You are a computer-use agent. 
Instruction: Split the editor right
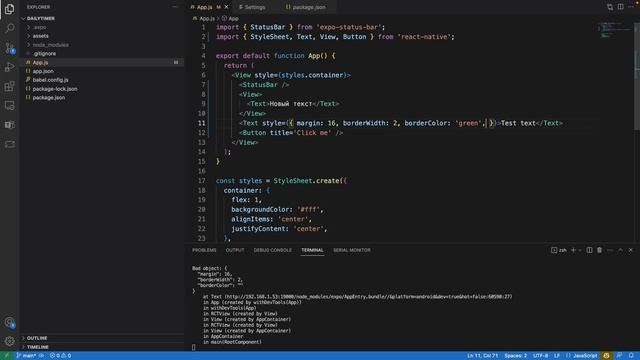[x=620, y=7]
